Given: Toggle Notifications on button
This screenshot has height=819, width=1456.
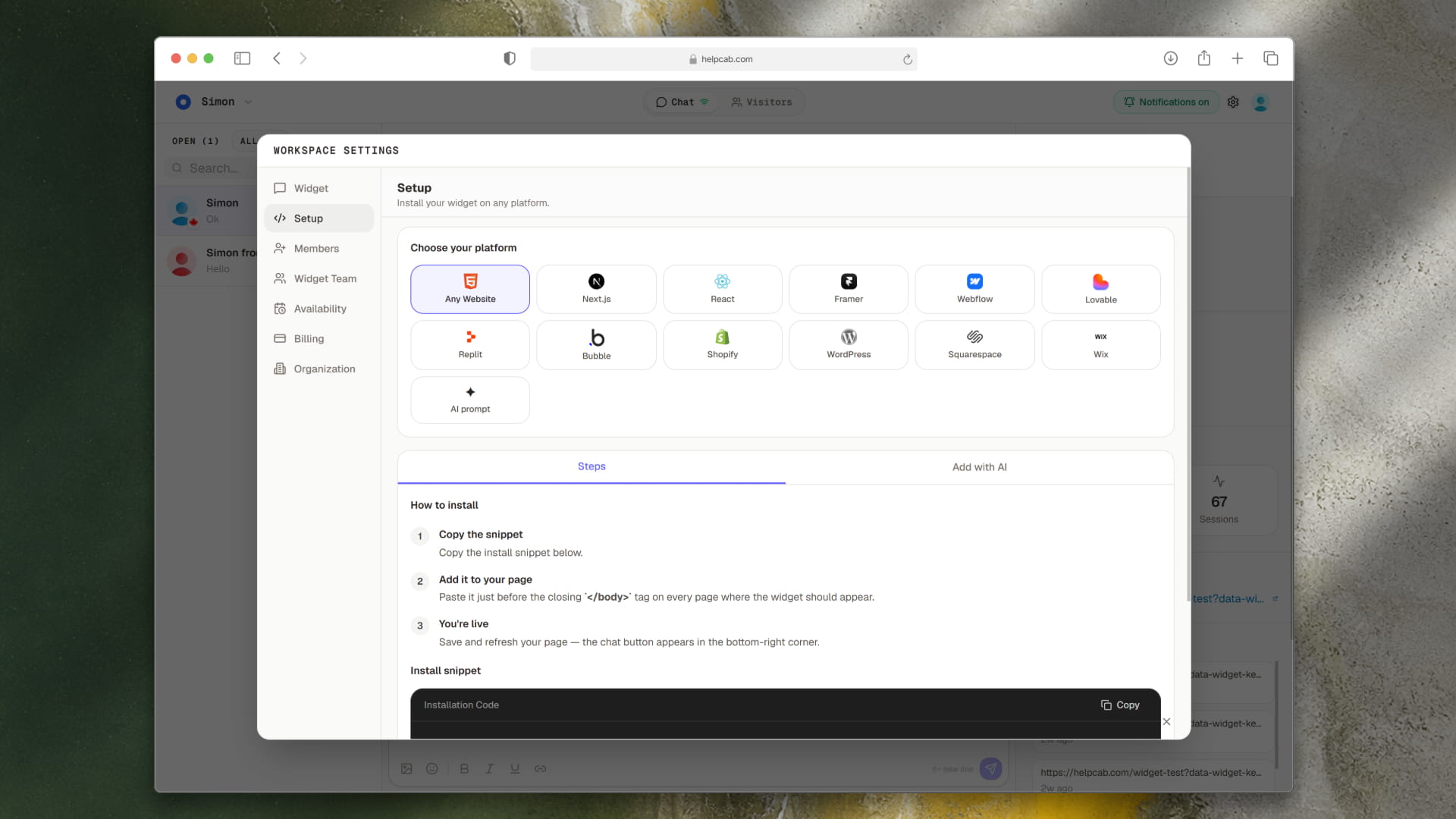Looking at the screenshot, I should (1166, 102).
